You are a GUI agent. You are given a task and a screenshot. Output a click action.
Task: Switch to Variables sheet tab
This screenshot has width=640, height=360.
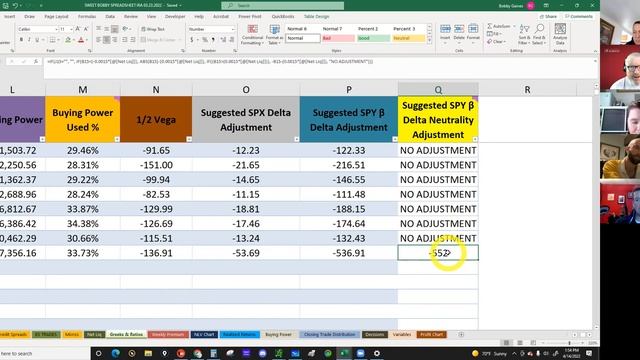(x=402, y=334)
